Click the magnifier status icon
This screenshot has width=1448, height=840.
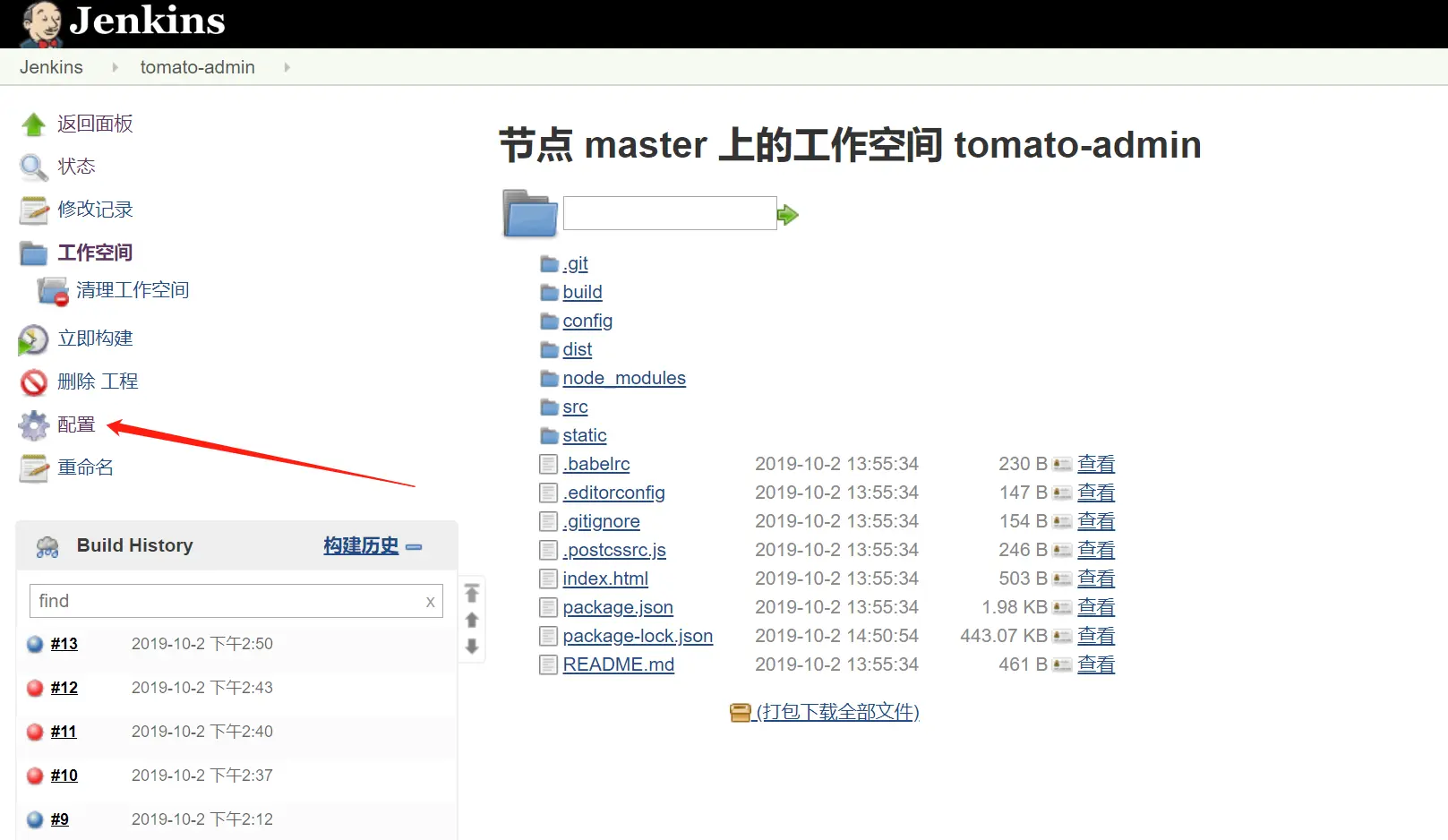pyautogui.click(x=34, y=167)
